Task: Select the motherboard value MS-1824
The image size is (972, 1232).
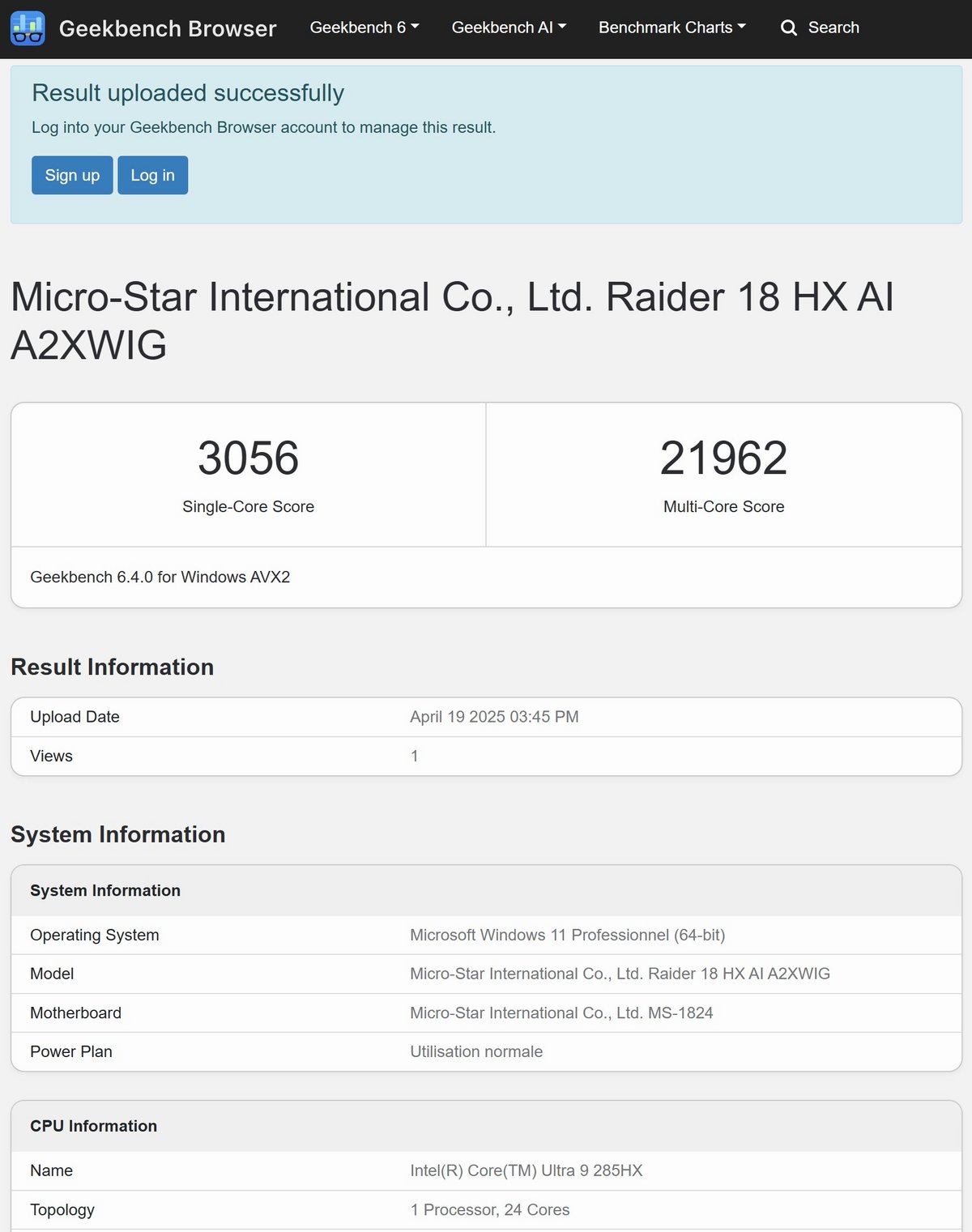Action: pos(561,1012)
